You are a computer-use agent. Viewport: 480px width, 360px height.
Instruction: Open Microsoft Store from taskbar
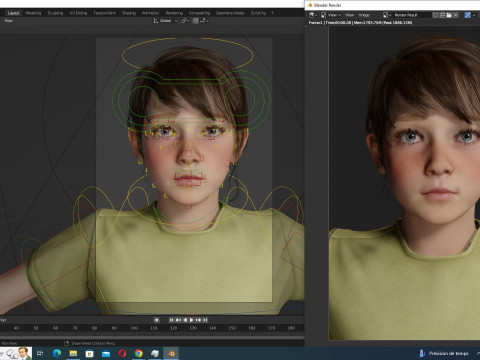point(90,353)
